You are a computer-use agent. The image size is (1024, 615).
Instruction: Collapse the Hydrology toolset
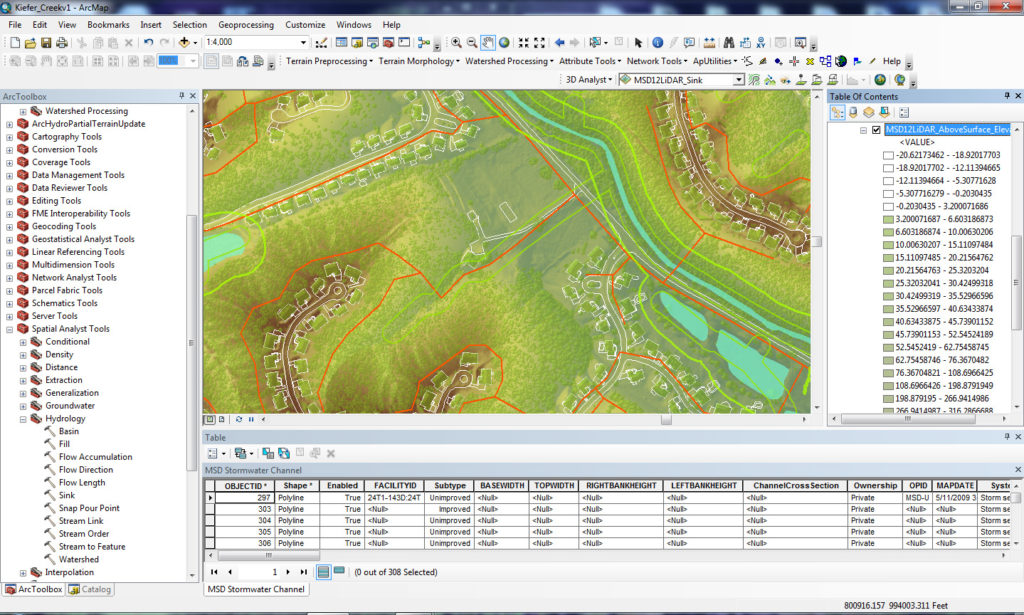(24, 419)
